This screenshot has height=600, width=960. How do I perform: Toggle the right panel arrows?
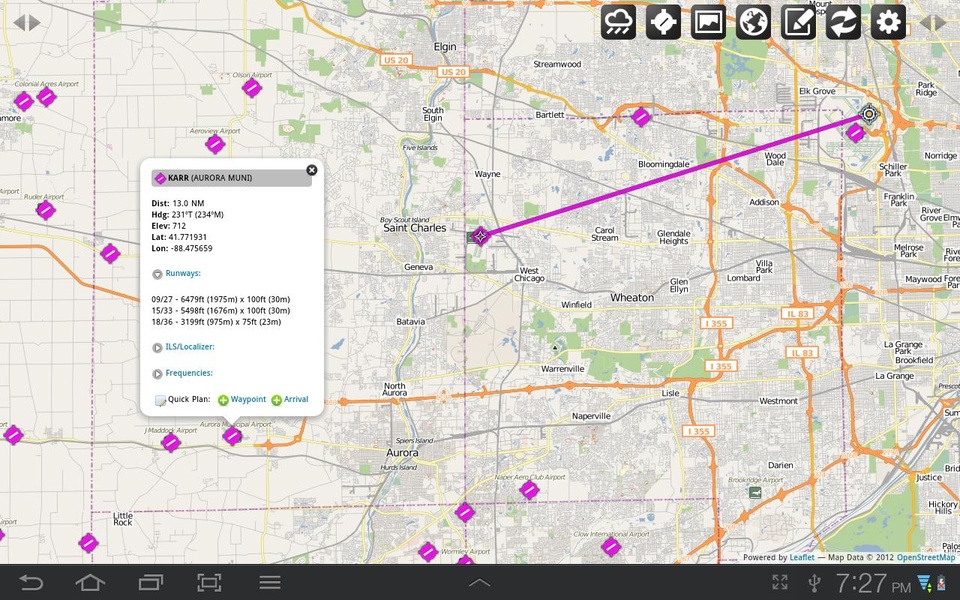click(x=933, y=23)
